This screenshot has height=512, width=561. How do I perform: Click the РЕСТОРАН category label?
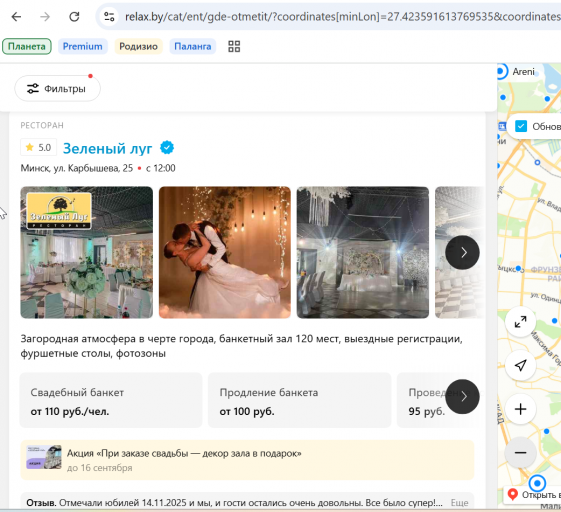tap(42, 125)
